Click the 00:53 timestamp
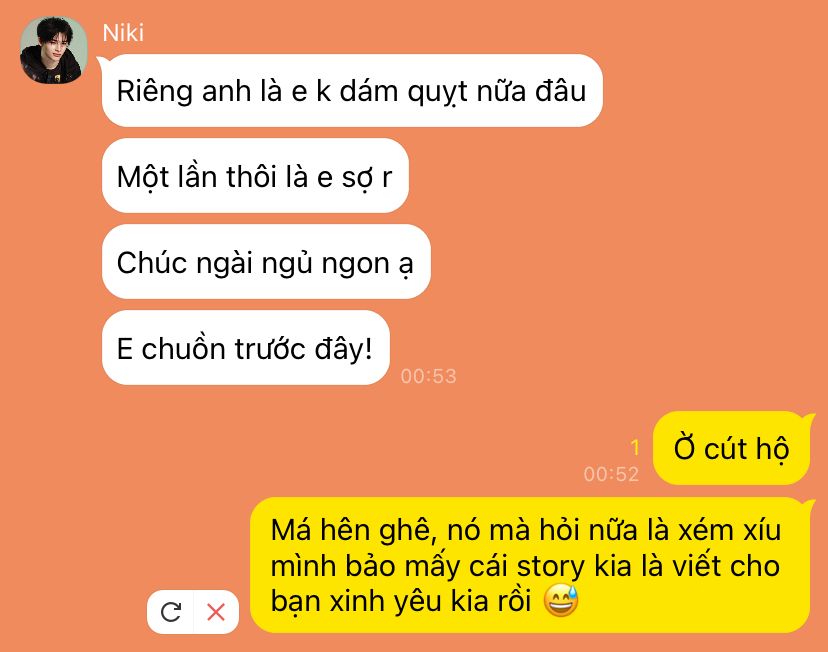 pos(428,376)
